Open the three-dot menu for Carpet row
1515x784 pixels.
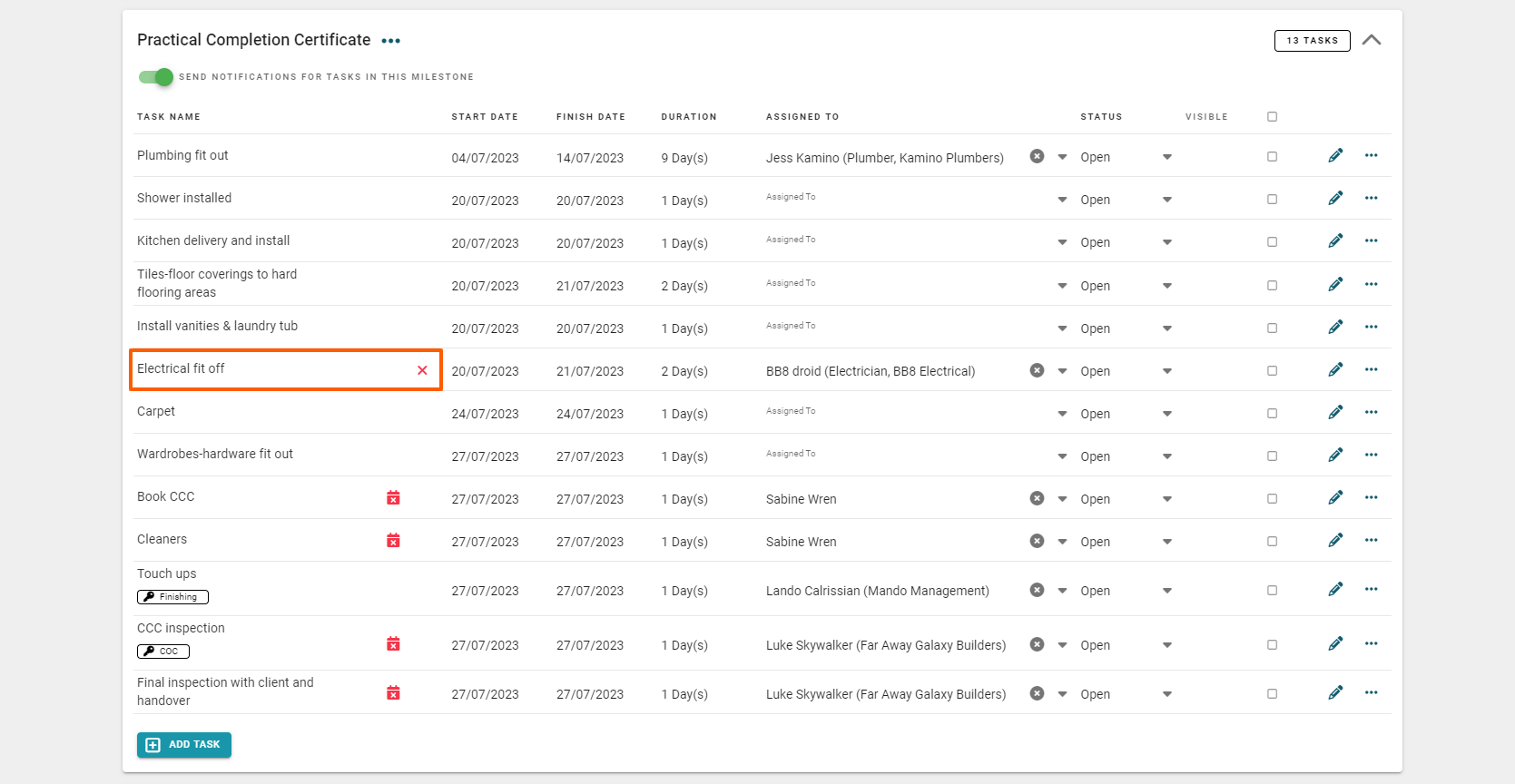pyautogui.click(x=1371, y=413)
